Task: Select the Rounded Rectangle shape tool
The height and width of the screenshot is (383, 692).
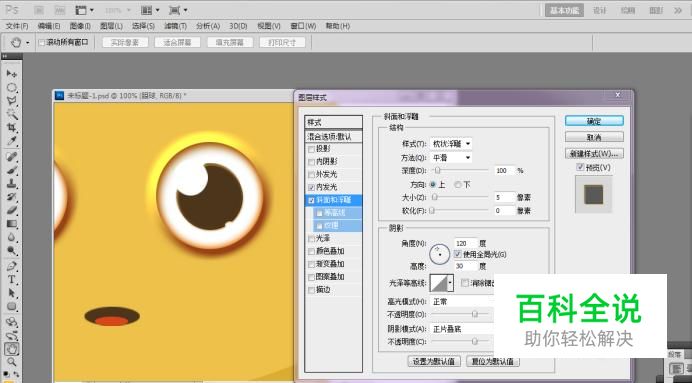Action: pyautogui.click(x=11, y=307)
